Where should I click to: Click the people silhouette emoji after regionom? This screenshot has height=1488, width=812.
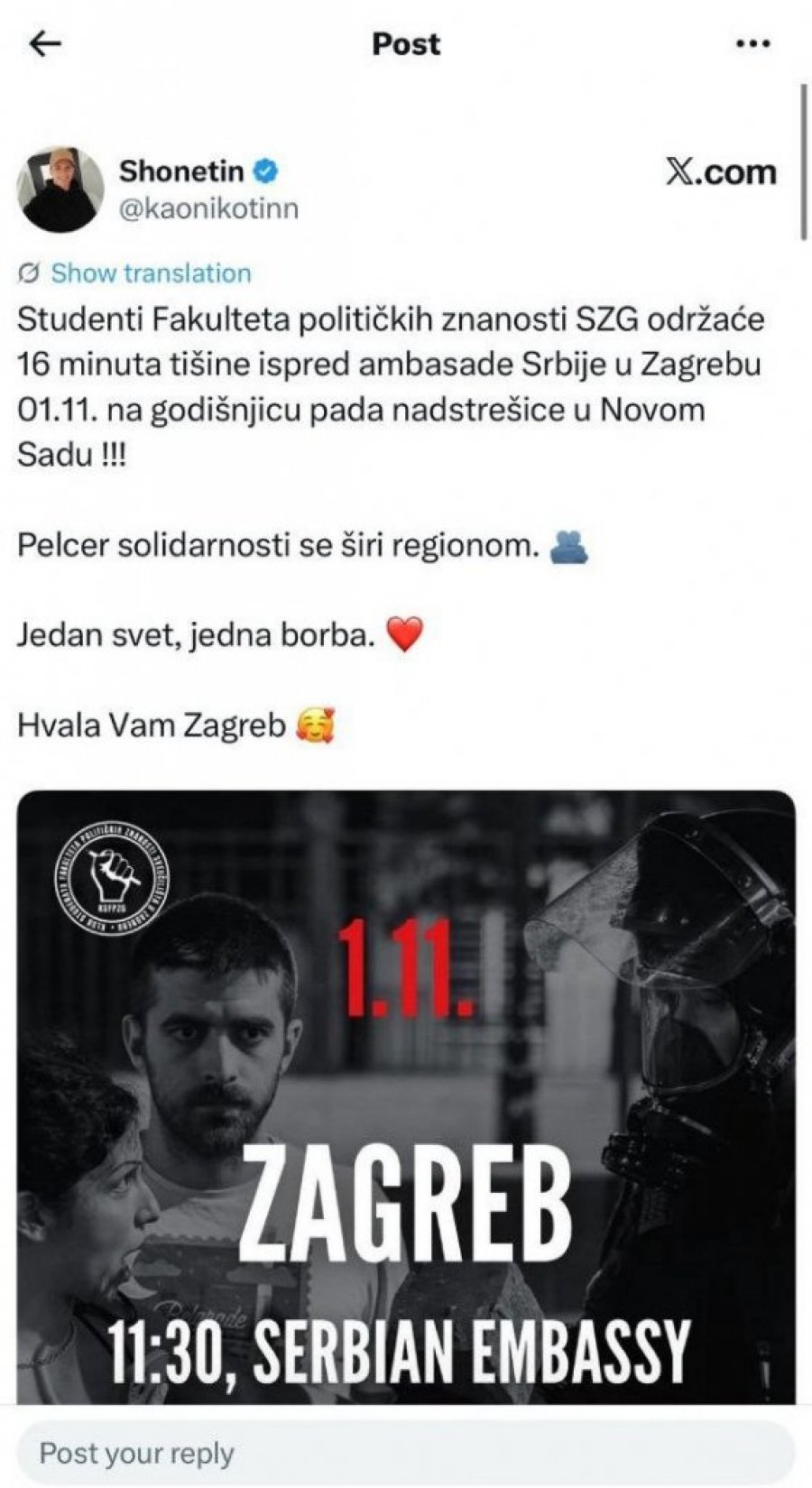click(568, 546)
